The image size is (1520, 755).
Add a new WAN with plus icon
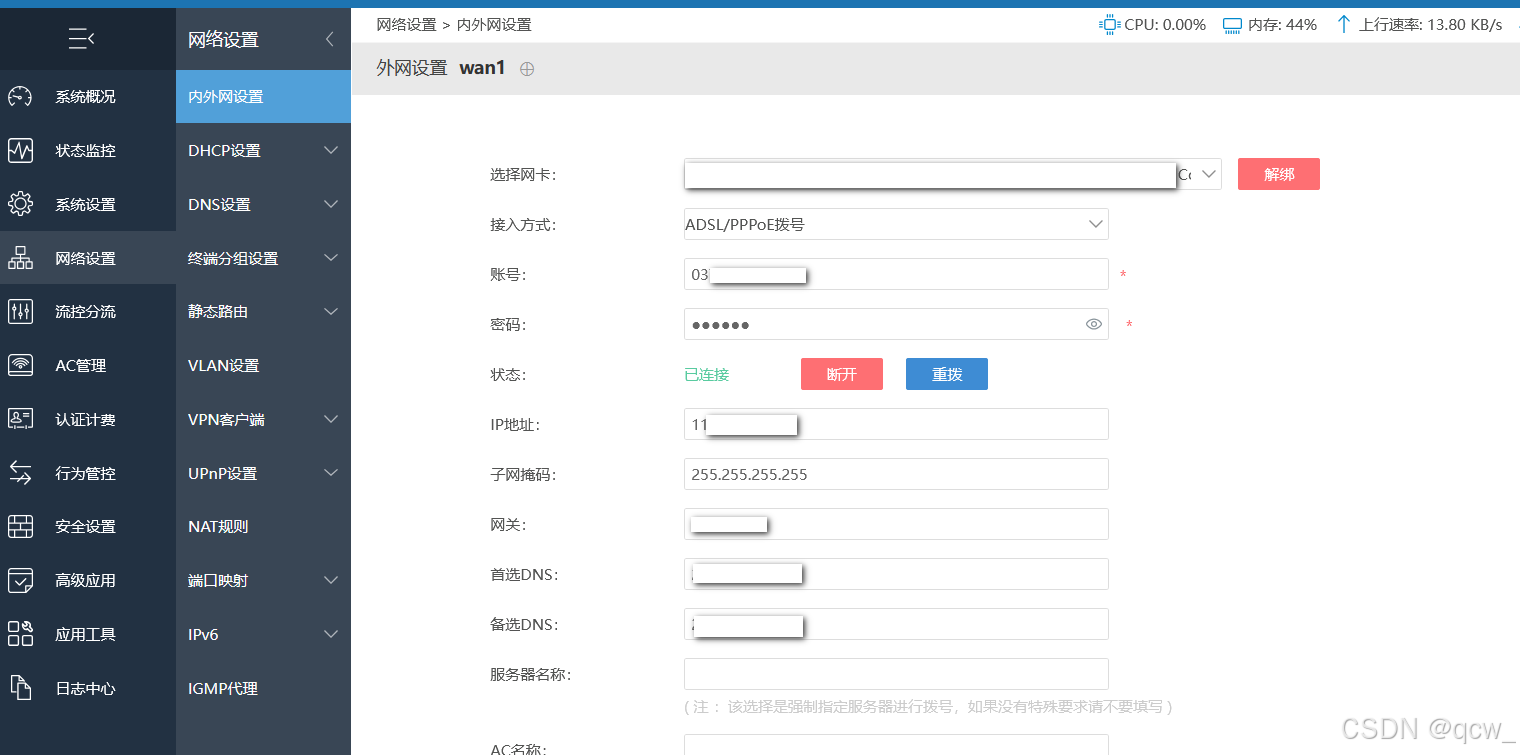pyautogui.click(x=527, y=69)
